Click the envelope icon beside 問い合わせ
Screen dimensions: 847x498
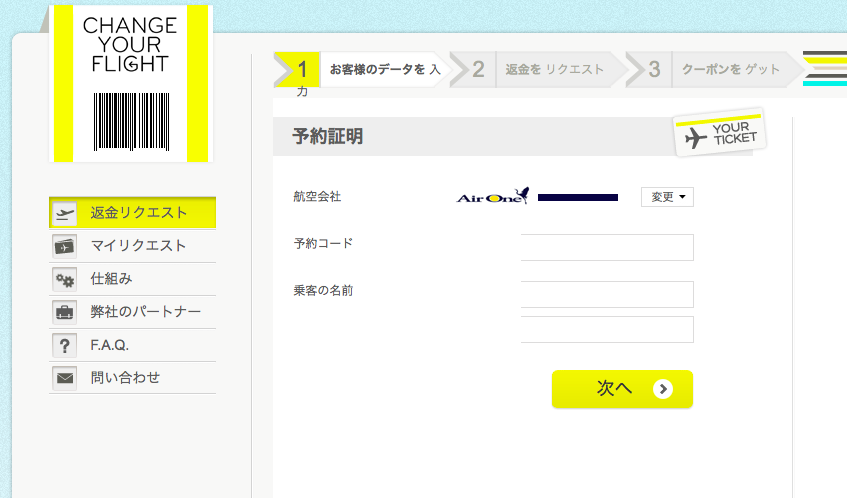click(x=64, y=378)
